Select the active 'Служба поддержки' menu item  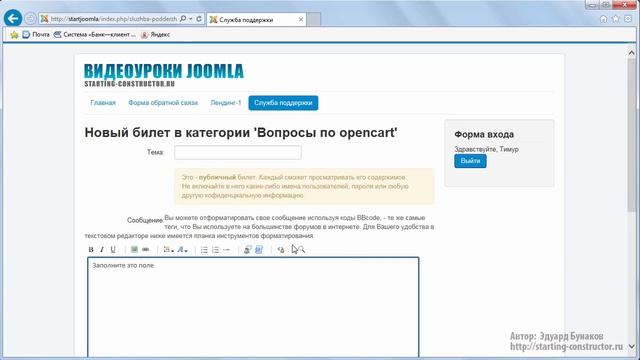pos(283,103)
